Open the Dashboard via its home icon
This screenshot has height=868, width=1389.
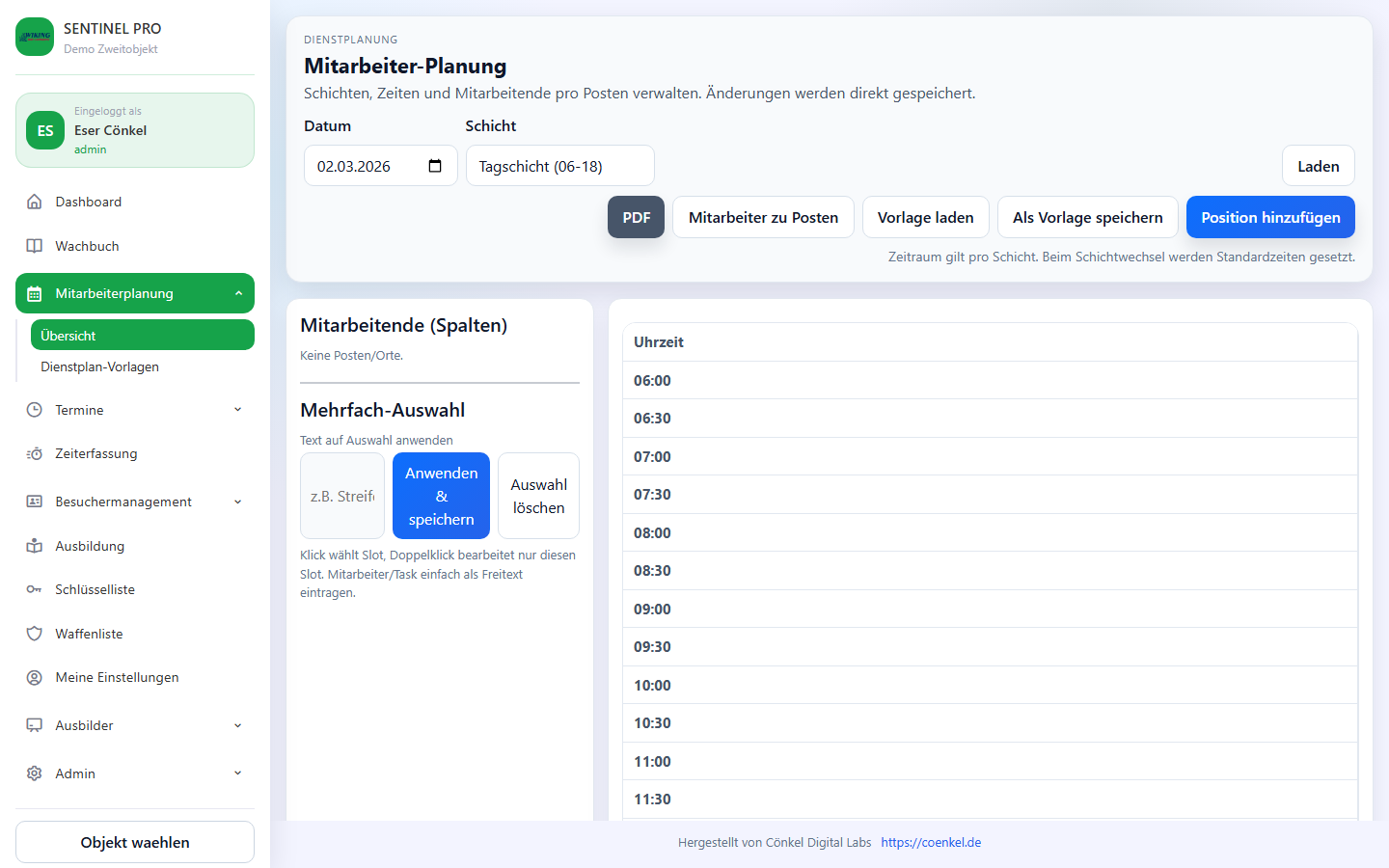click(35, 202)
